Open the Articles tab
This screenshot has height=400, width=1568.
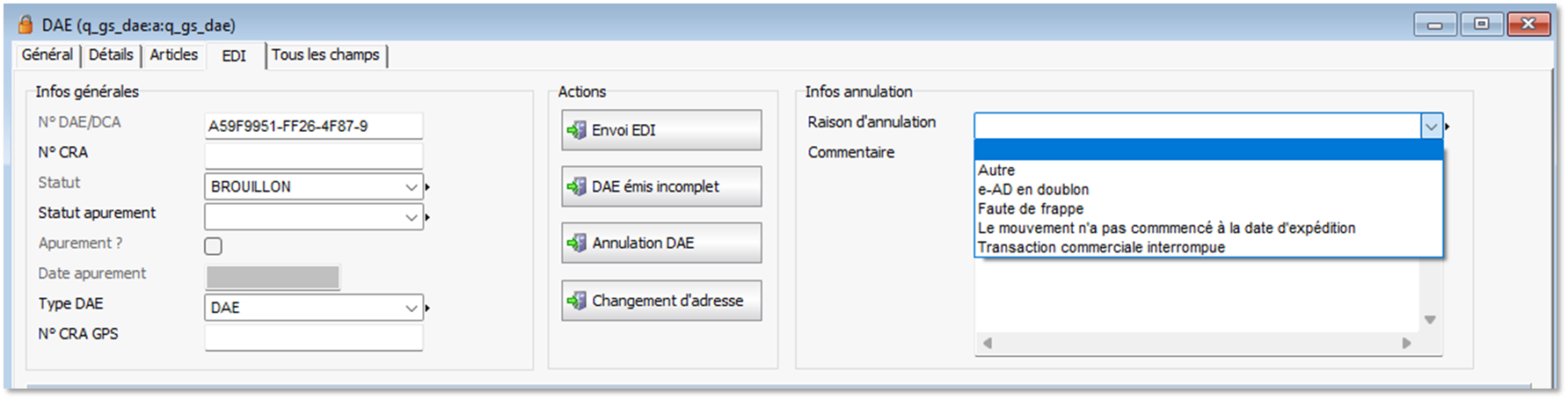click(173, 55)
